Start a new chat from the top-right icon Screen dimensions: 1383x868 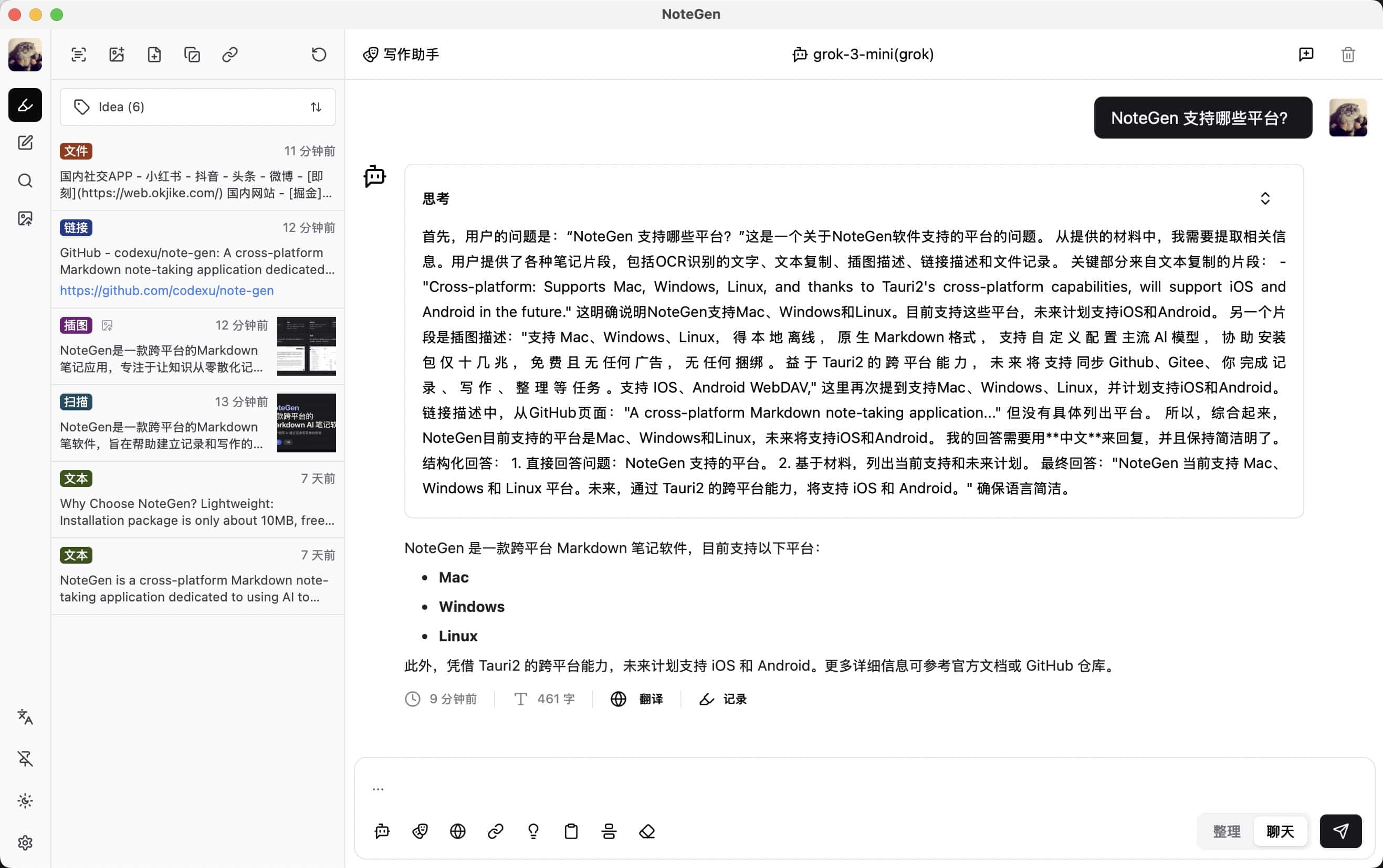coord(1305,55)
